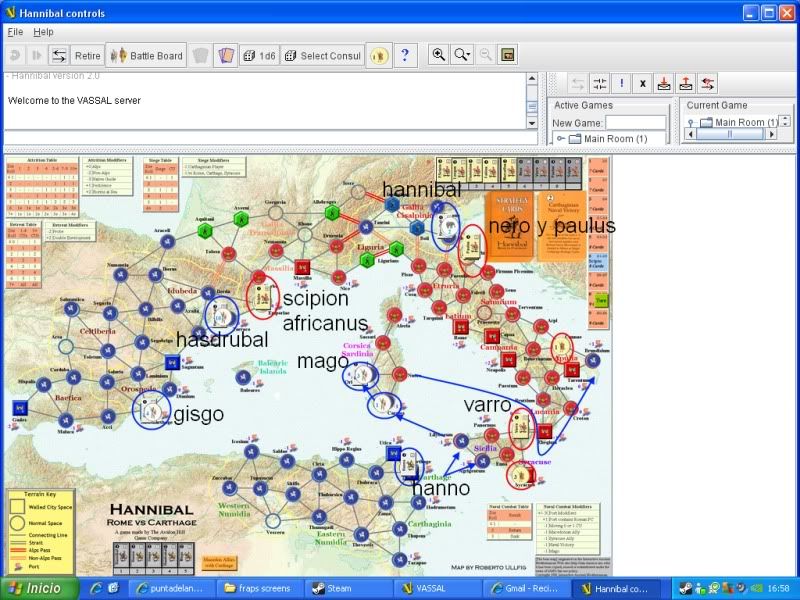Click the blue Saguntum walled city square
Screen dimensions: 800x600
[172, 363]
